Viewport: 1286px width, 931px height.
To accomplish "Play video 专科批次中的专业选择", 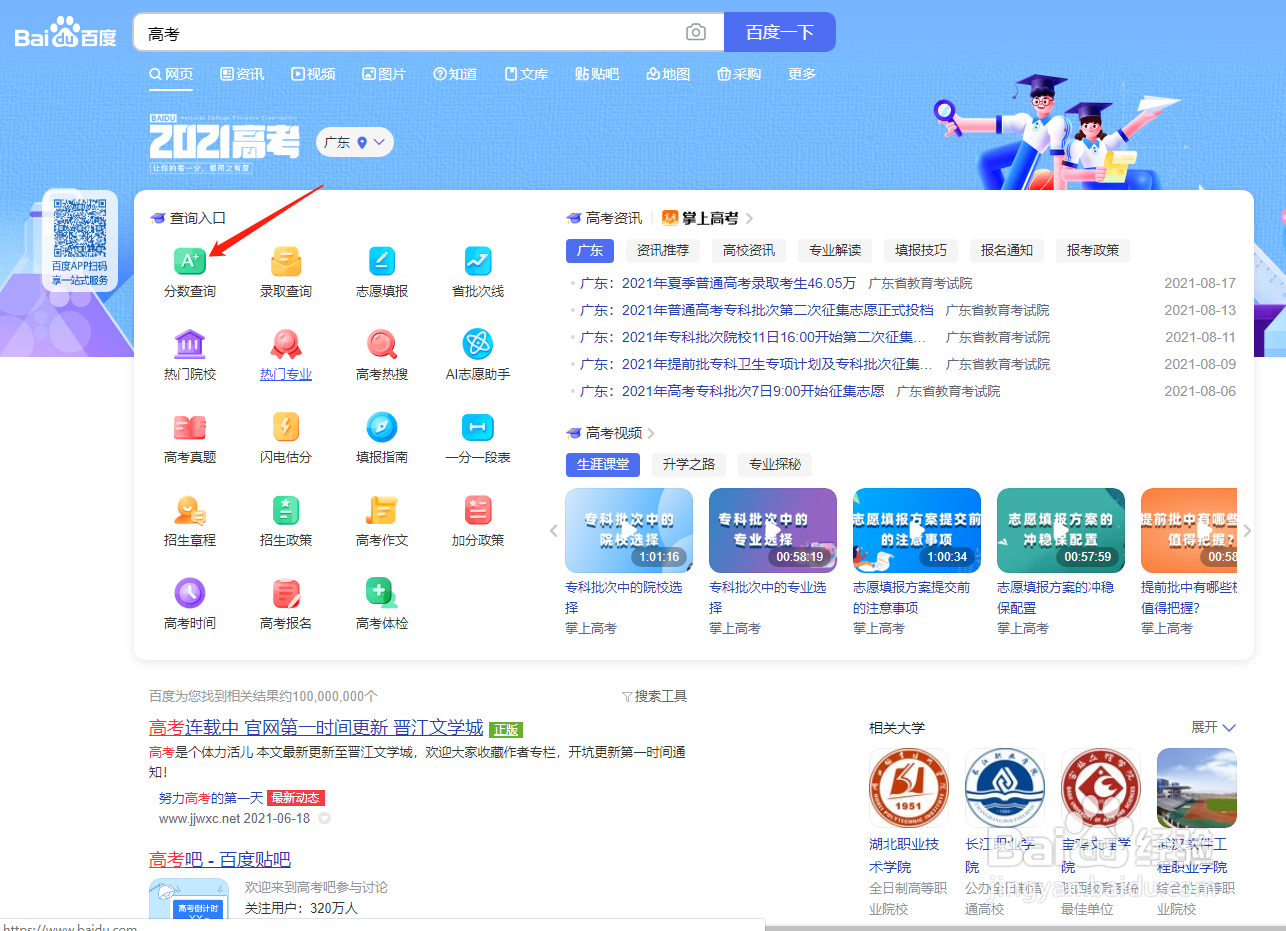I will (x=773, y=530).
